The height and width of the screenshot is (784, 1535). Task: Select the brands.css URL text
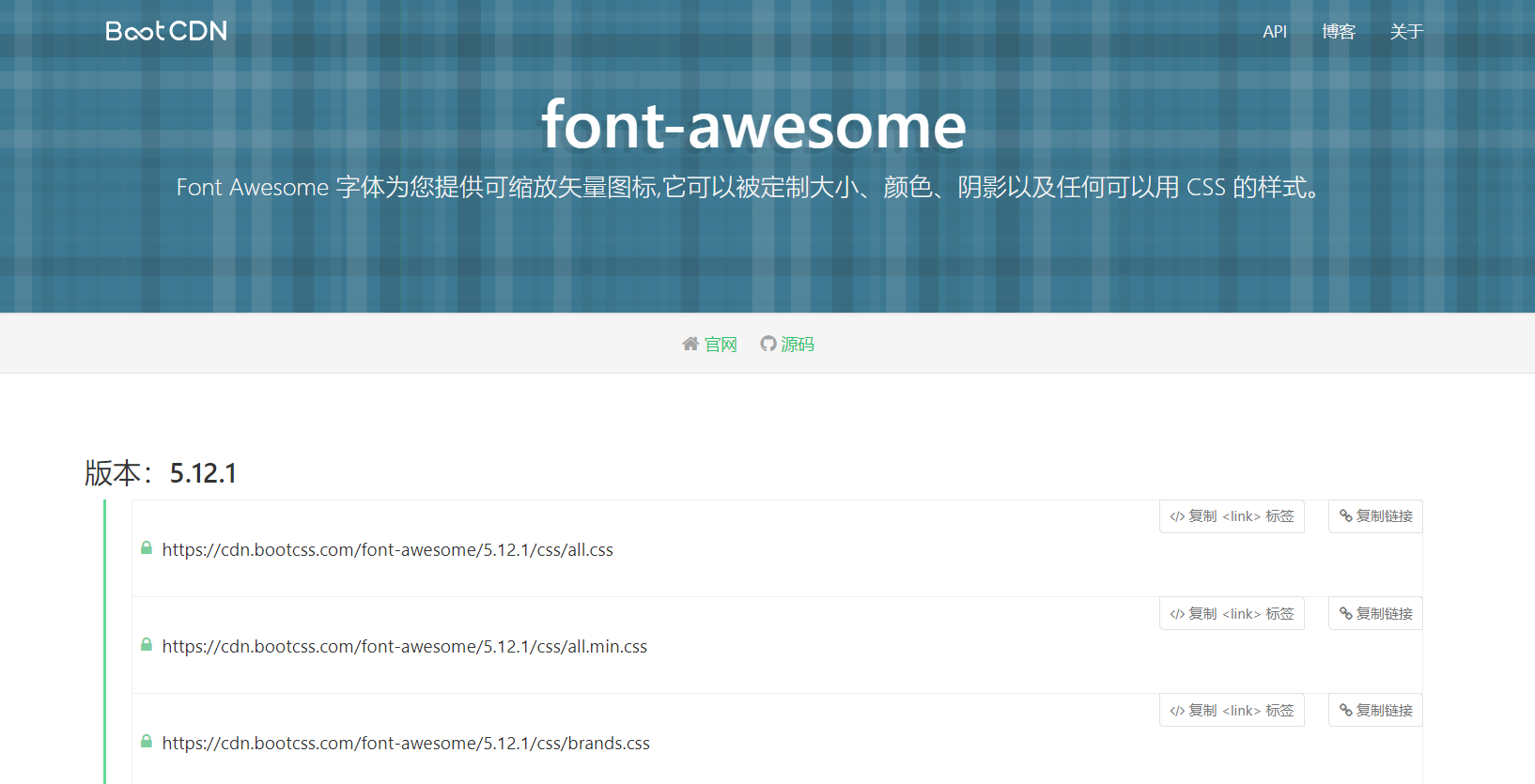[x=406, y=744]
